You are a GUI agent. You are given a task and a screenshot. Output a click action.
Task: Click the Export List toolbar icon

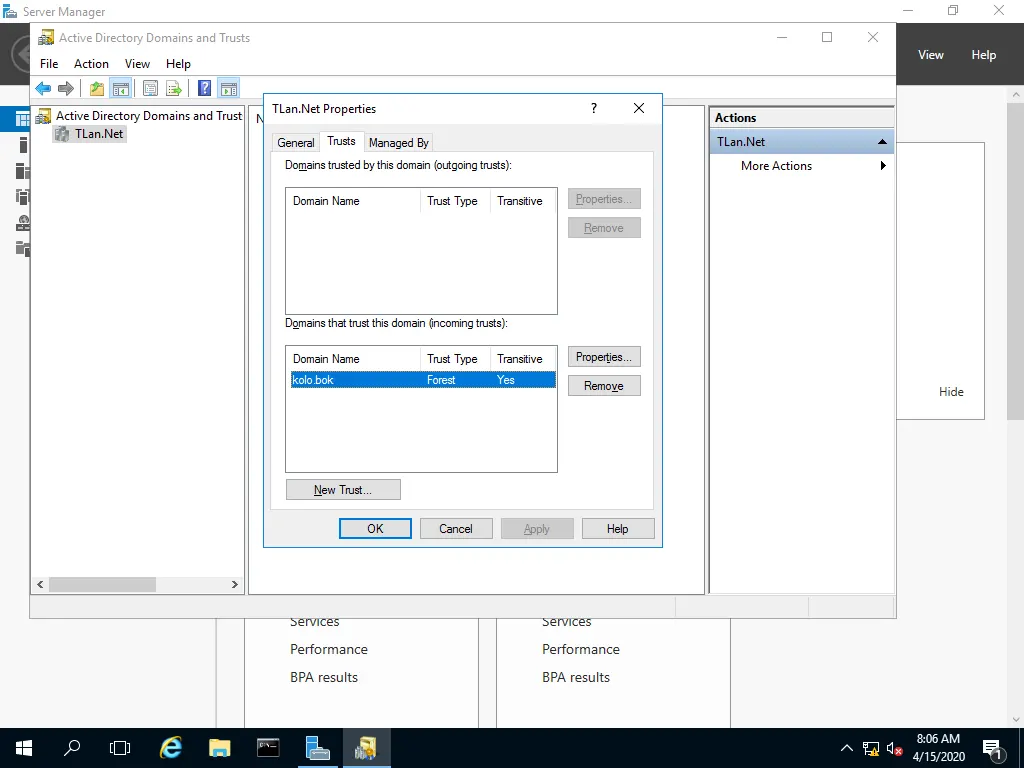tap(174, 88)
